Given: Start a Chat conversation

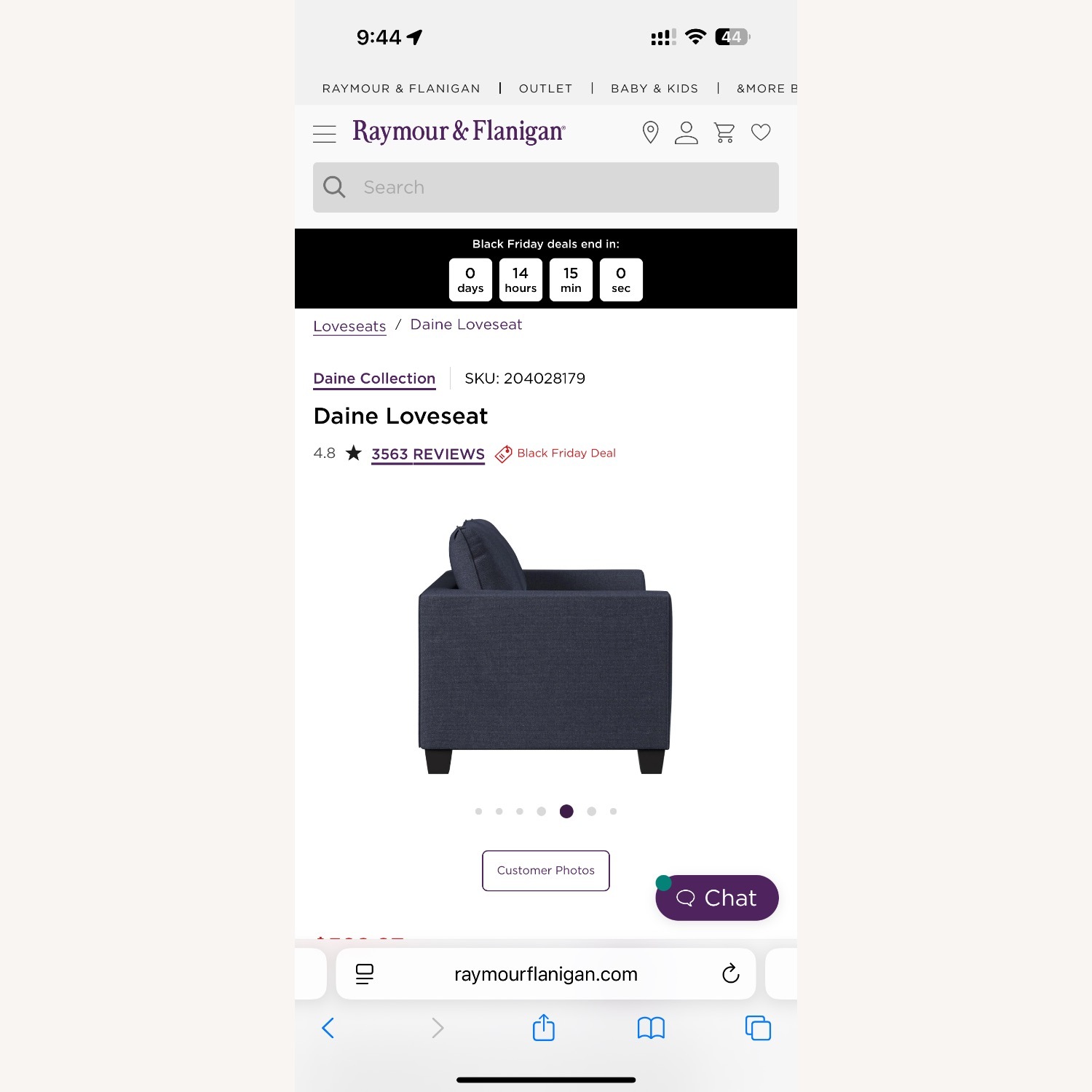Looking at the screenshot, I should (717, 898).
